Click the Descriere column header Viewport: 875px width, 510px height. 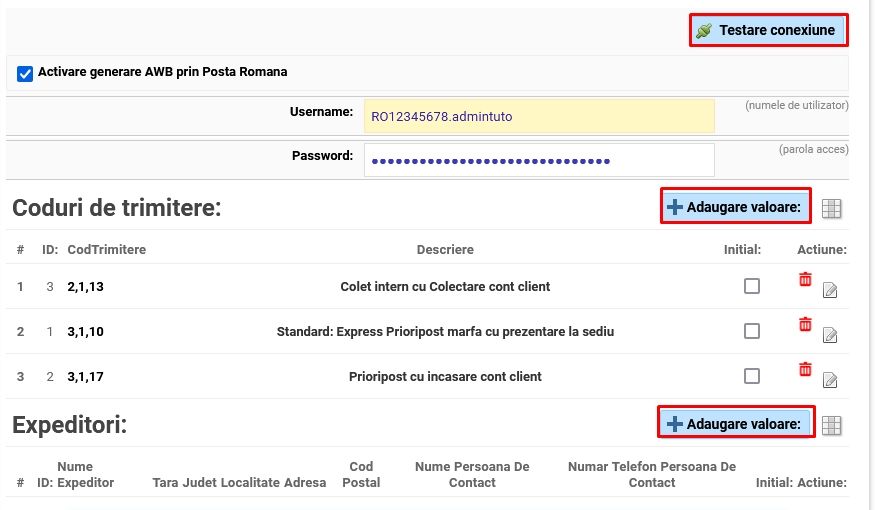(x=445, y=249)
